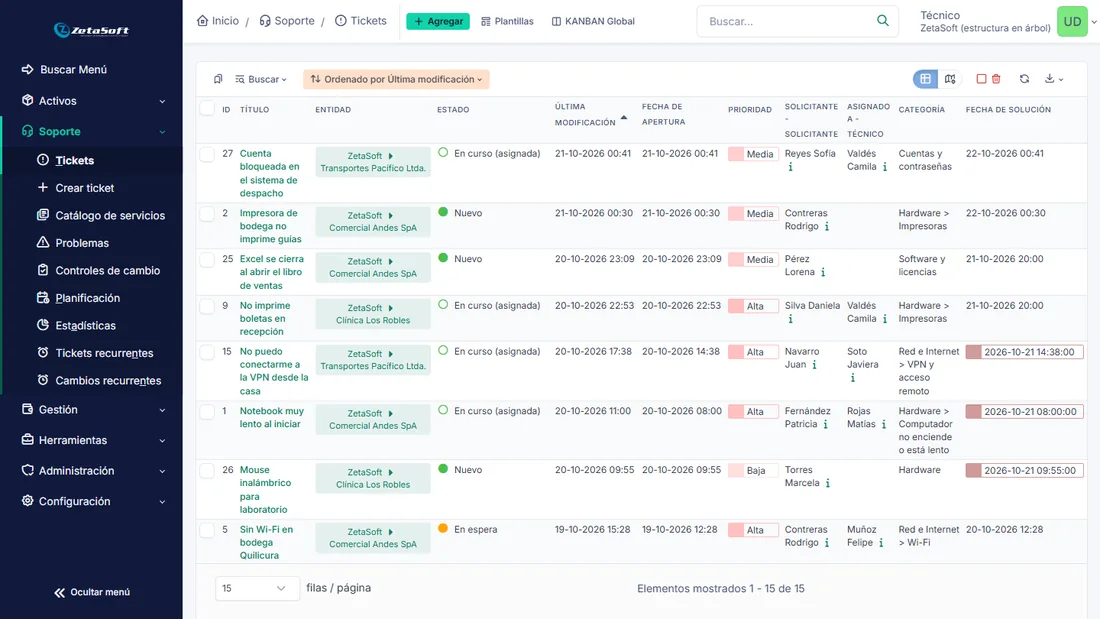Switch to the map view icon
Image resolution: width=1100 pixels, height=619 pixels.
coord(950,79)
